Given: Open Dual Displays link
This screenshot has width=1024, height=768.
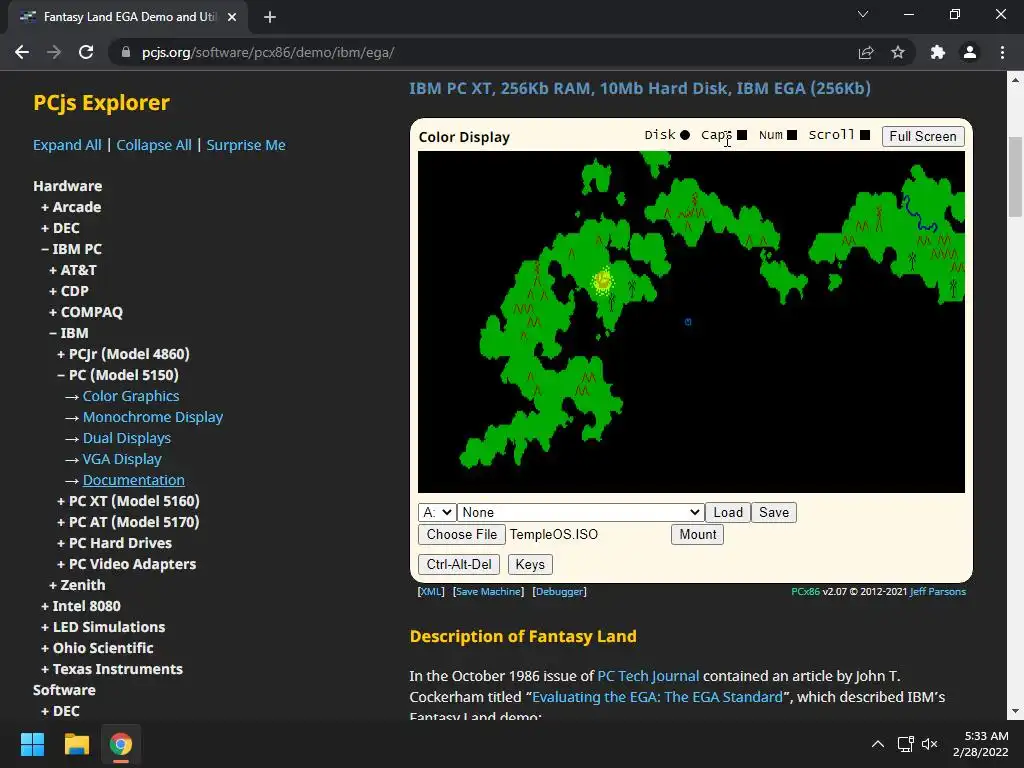Looking at the screenshot, I should pos(127,438).
